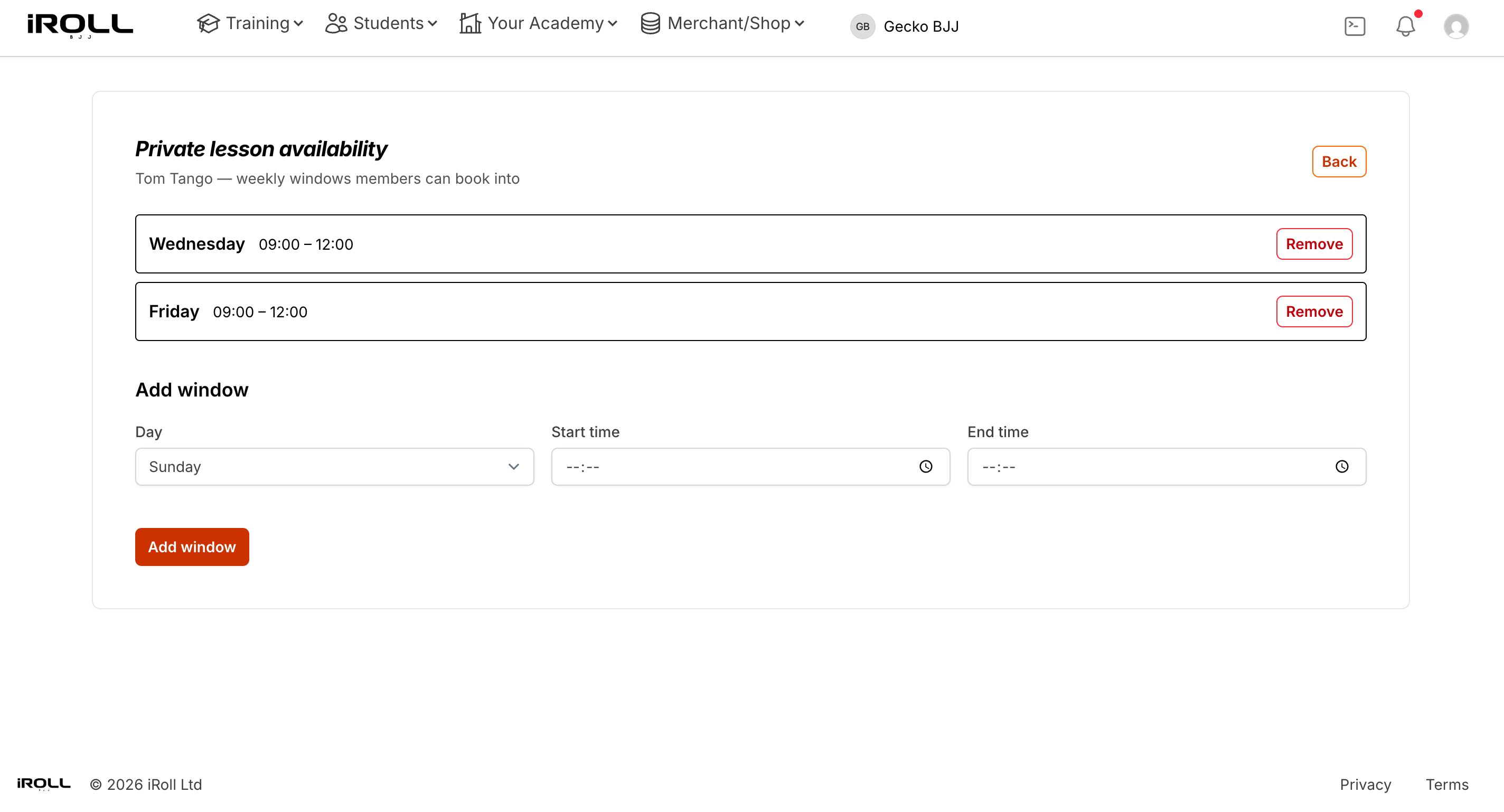Open the Terms link in footer
The height and width of the screenshot is (812, 1504).
coord(1447,785)
